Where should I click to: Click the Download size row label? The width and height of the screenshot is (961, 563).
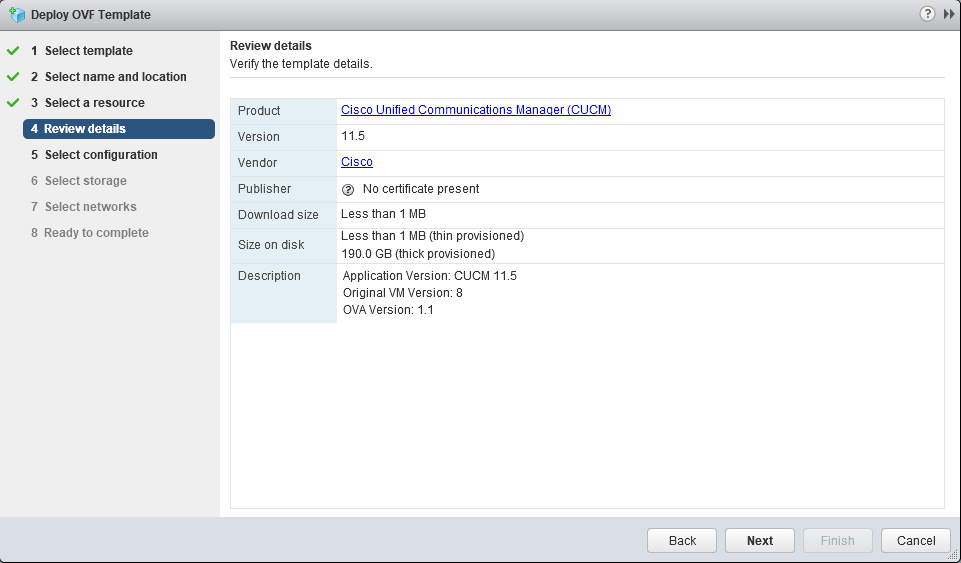[x=278, y=215]
